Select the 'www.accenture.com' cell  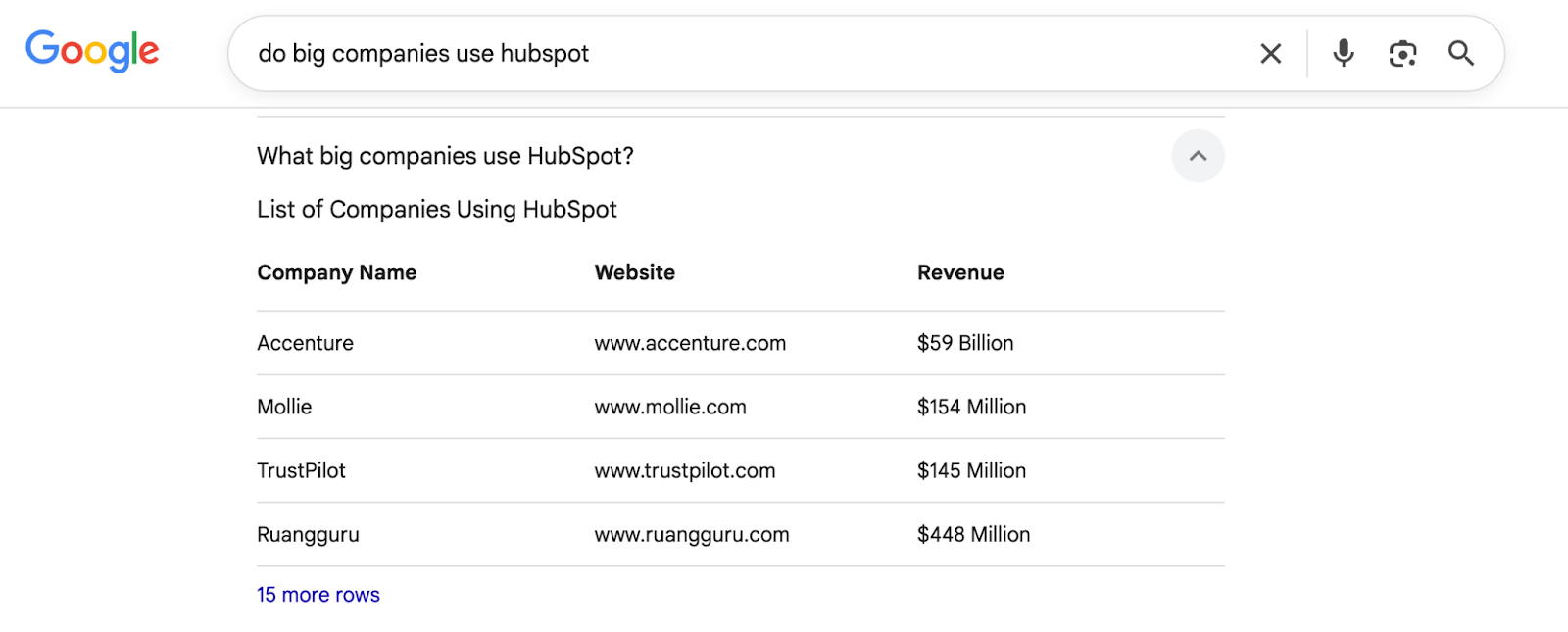click(690, 343)
